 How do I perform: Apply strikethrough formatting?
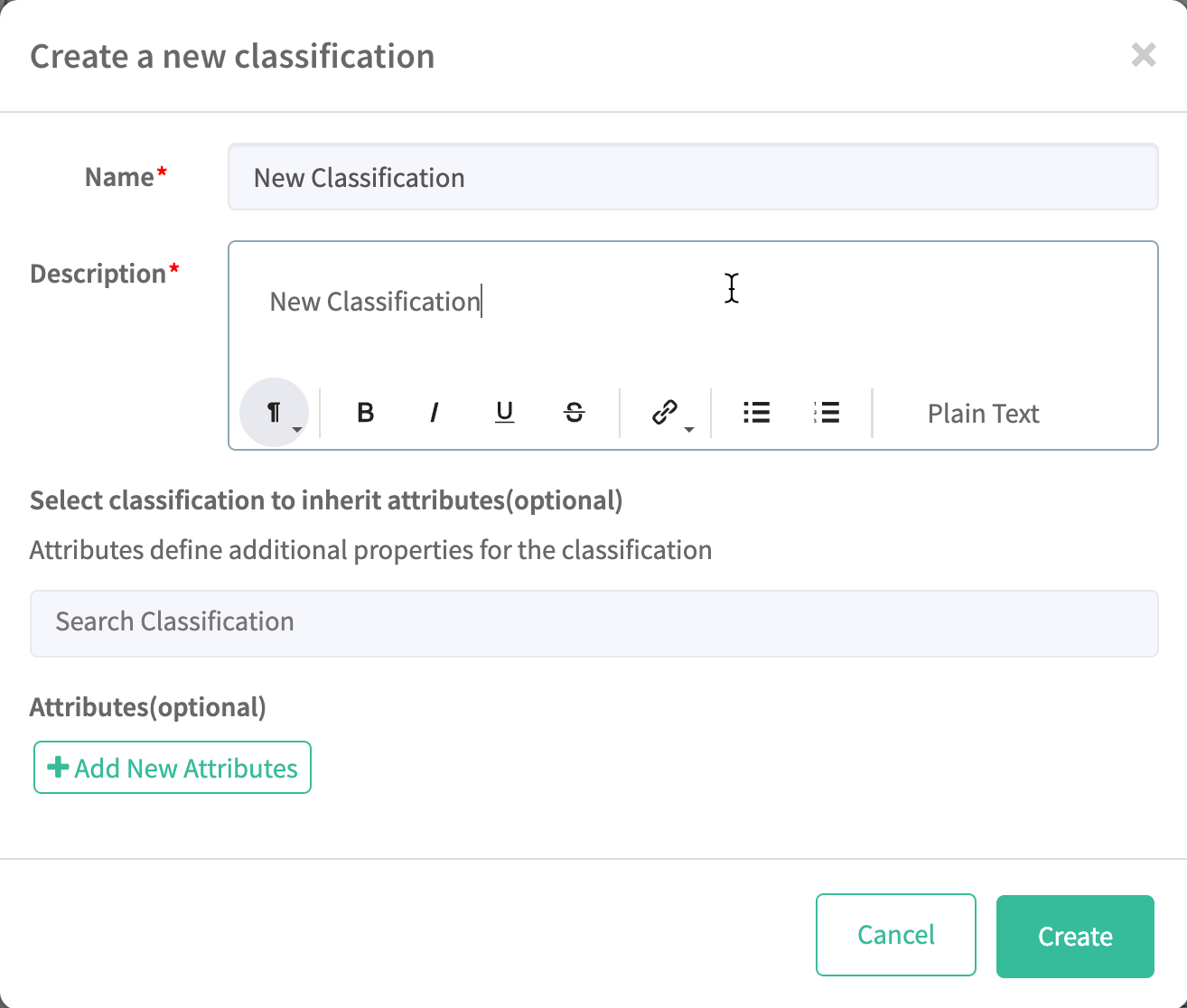(x=575, y=413)
